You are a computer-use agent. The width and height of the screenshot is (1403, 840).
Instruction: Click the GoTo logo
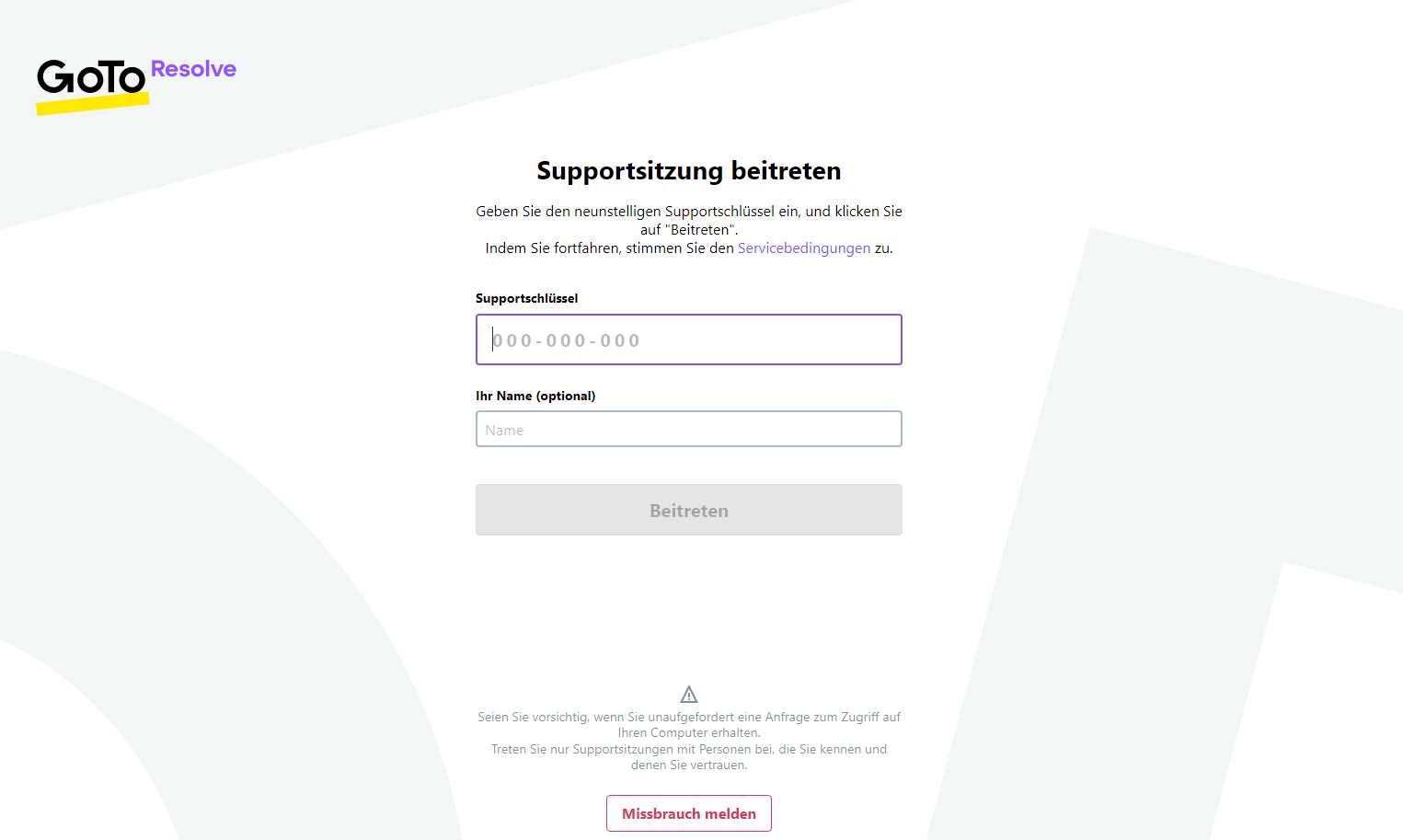90,78
